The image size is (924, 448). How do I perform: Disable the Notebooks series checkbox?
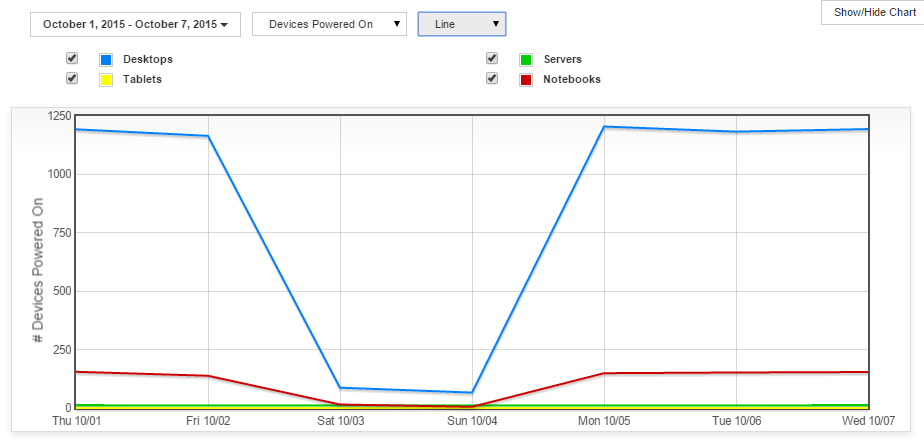pyautogui.click(x=492, y=78)
